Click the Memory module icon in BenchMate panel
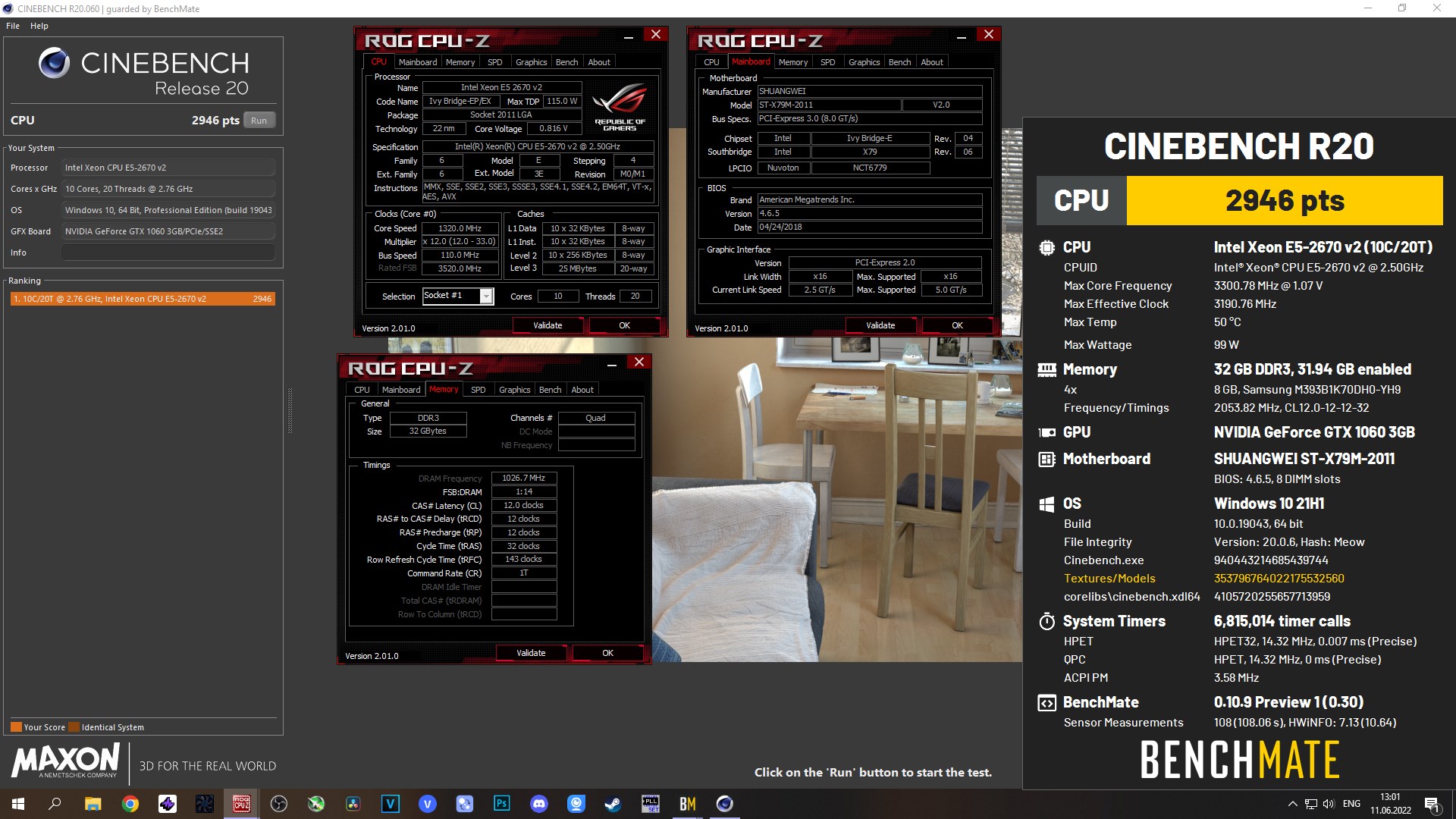This screenshot has height=819, width=1456. pyautogui.click(x=1046, y=369)
